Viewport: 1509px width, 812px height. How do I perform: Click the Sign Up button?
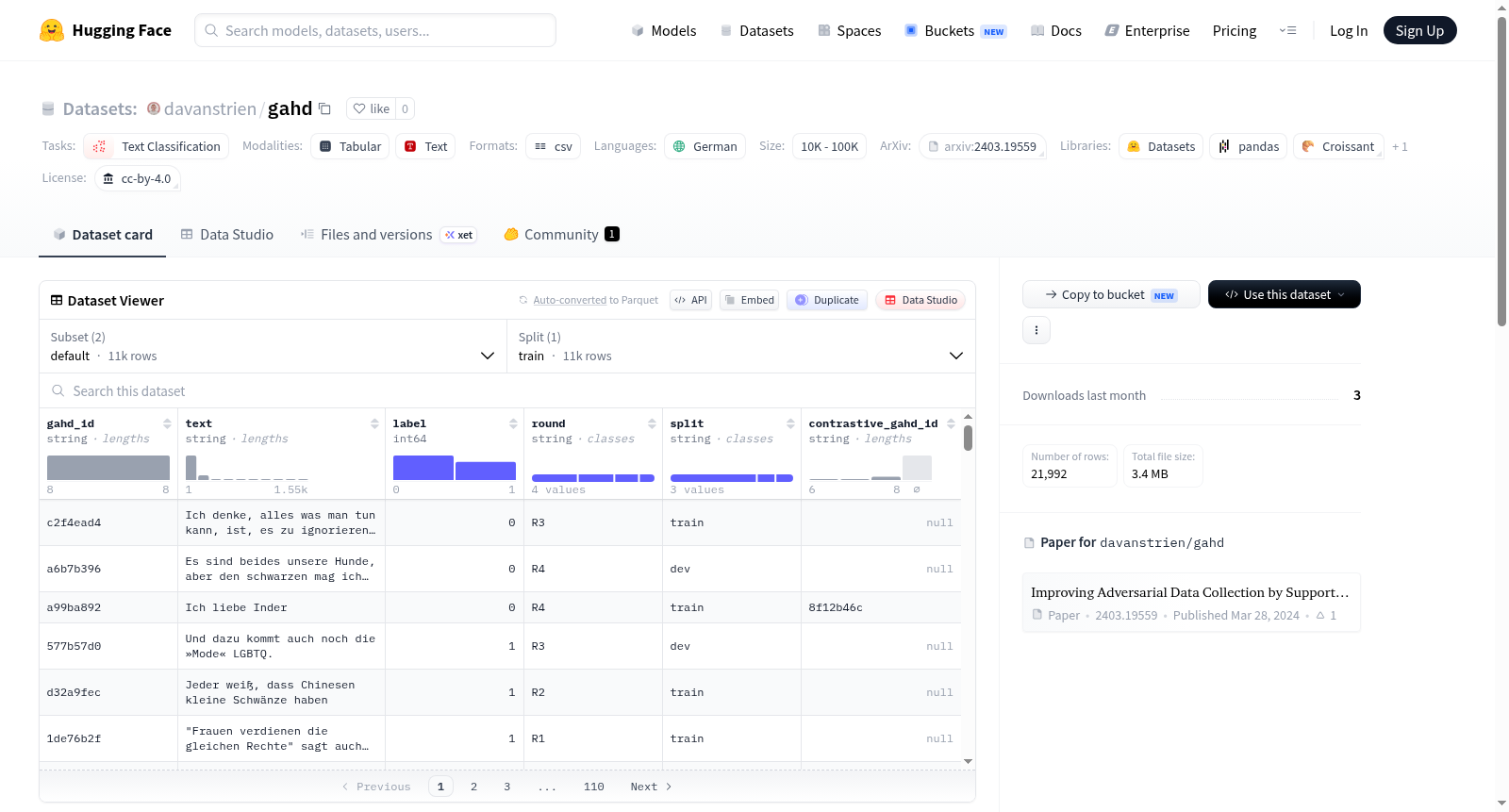[x=1419, y=30]
